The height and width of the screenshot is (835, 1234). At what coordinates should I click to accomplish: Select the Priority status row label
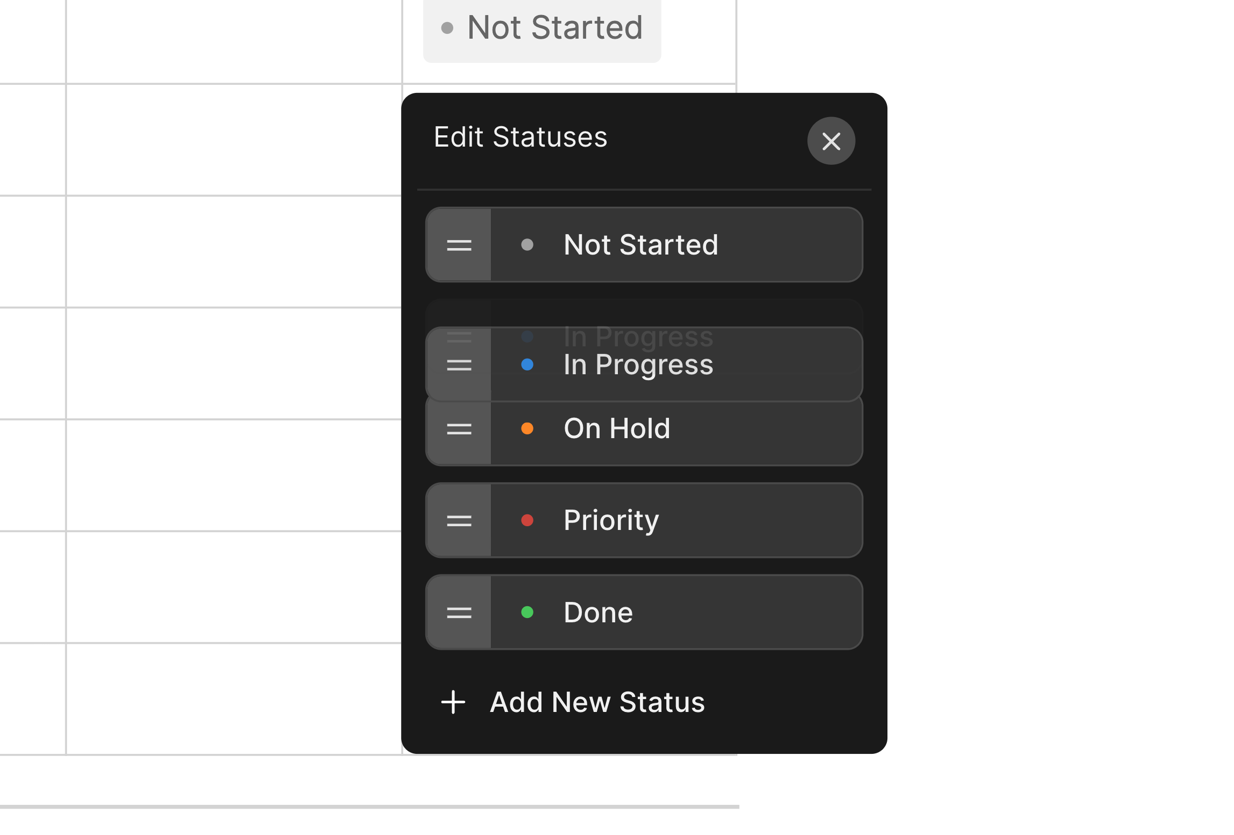tap(611, 521)
